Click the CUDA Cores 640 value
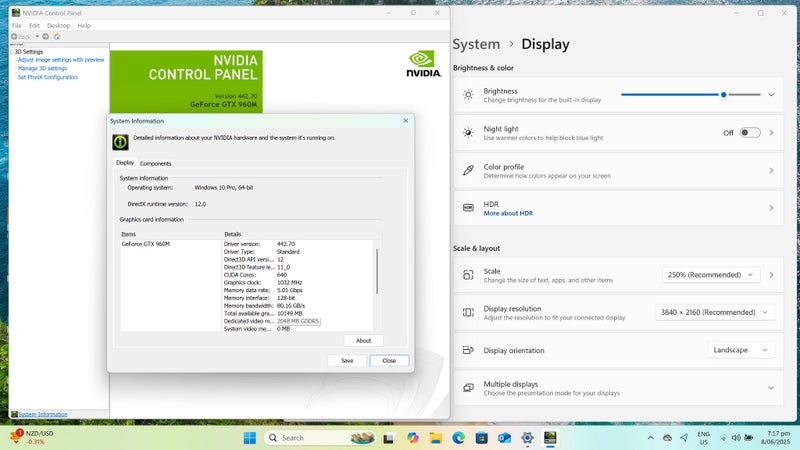This screenshot has height=450, width=800. click(282, 275)
